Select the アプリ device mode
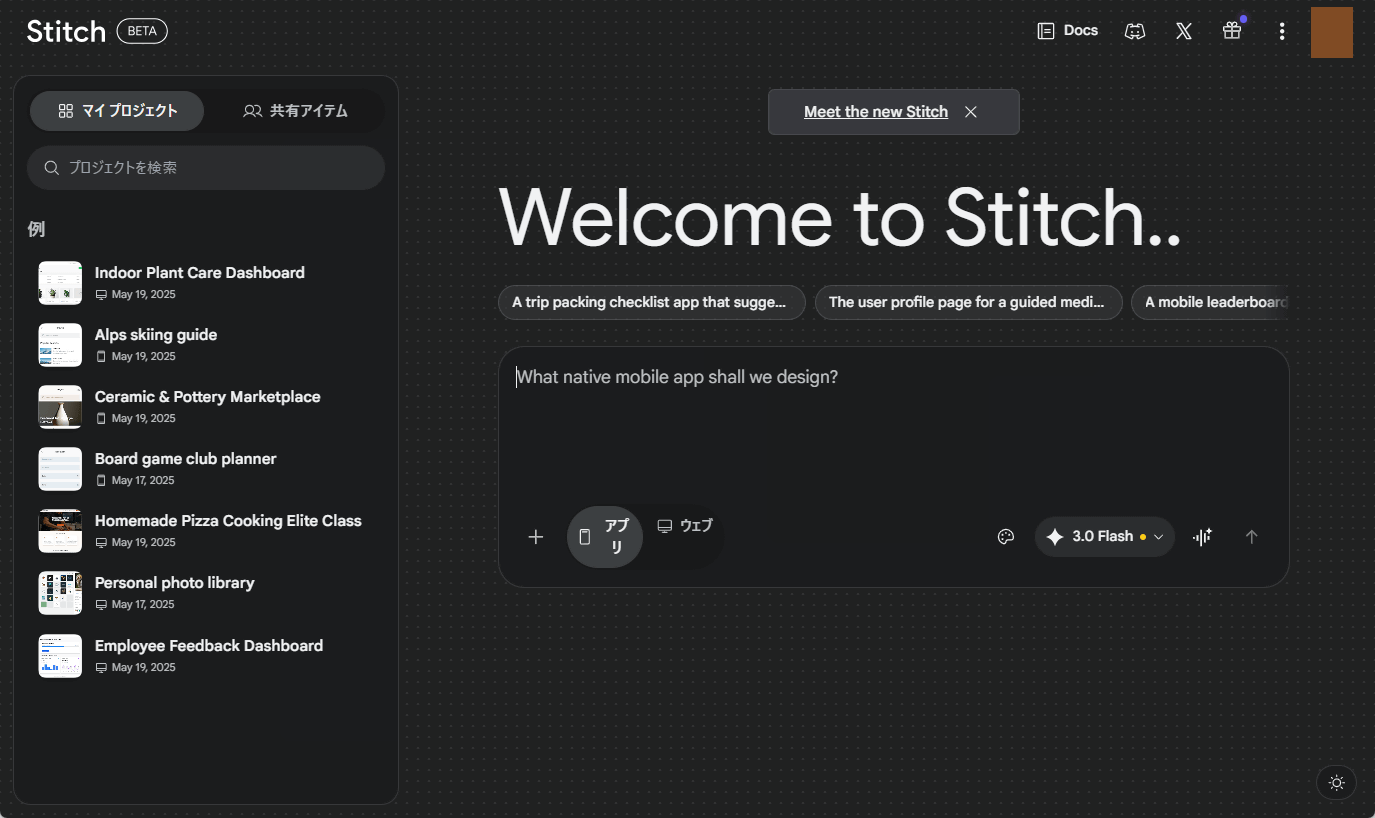1375x818 pixels. click(x=605, y=537)
